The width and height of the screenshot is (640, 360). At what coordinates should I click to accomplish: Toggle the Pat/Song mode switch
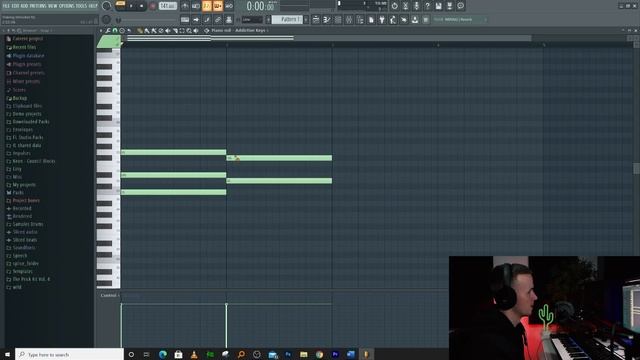click(120, 5)
